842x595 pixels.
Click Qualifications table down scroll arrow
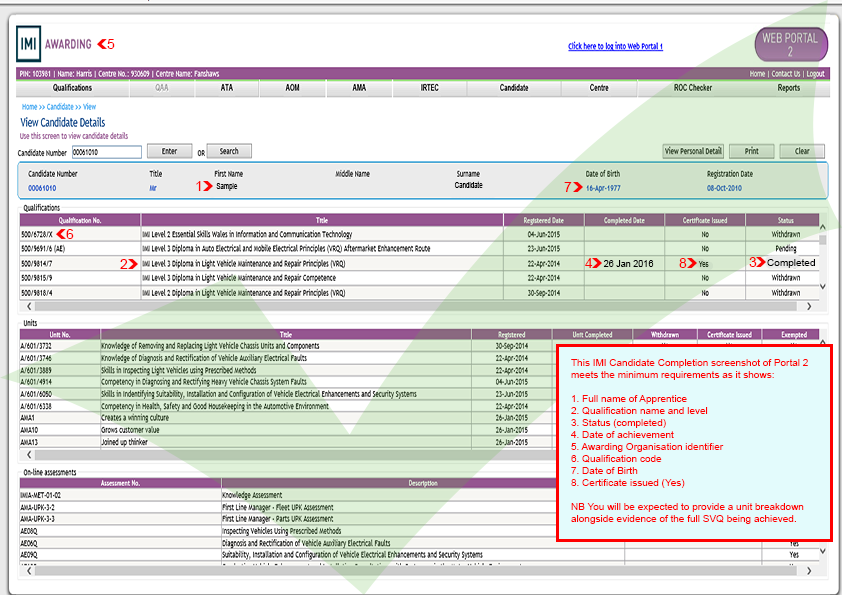[x=822, y=287]
